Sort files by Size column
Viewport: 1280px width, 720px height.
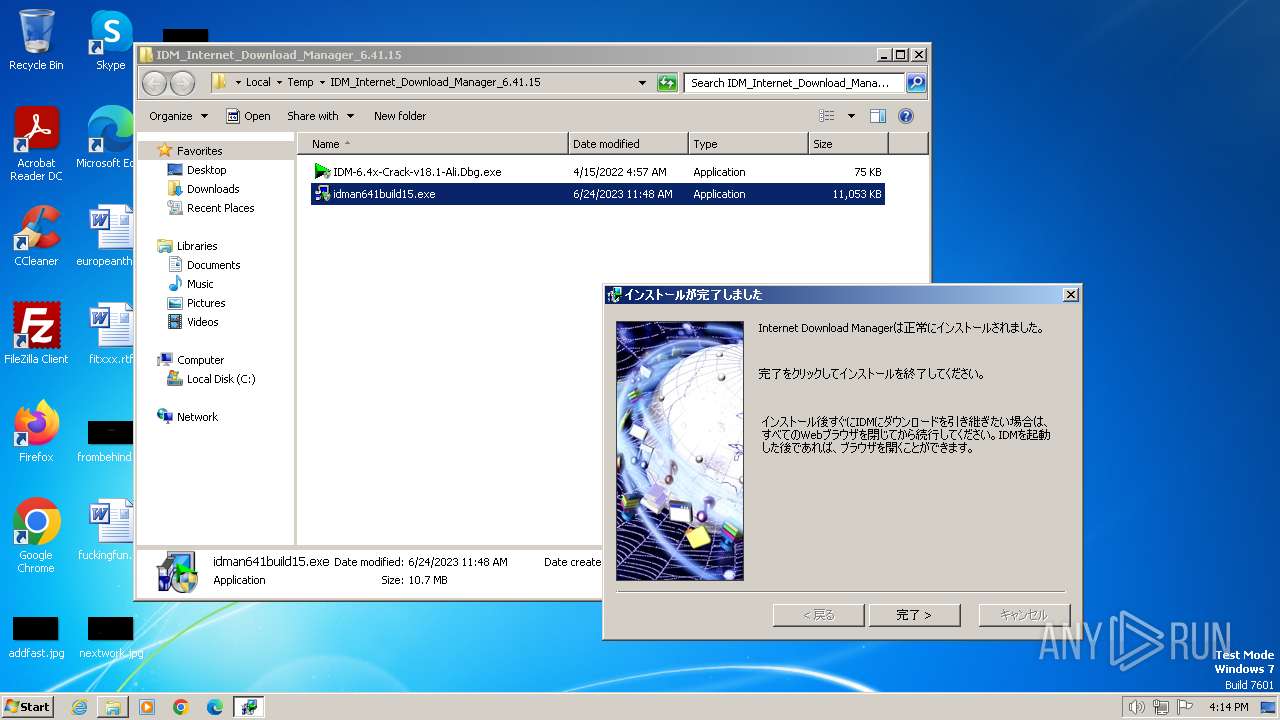tap(848, 144)
